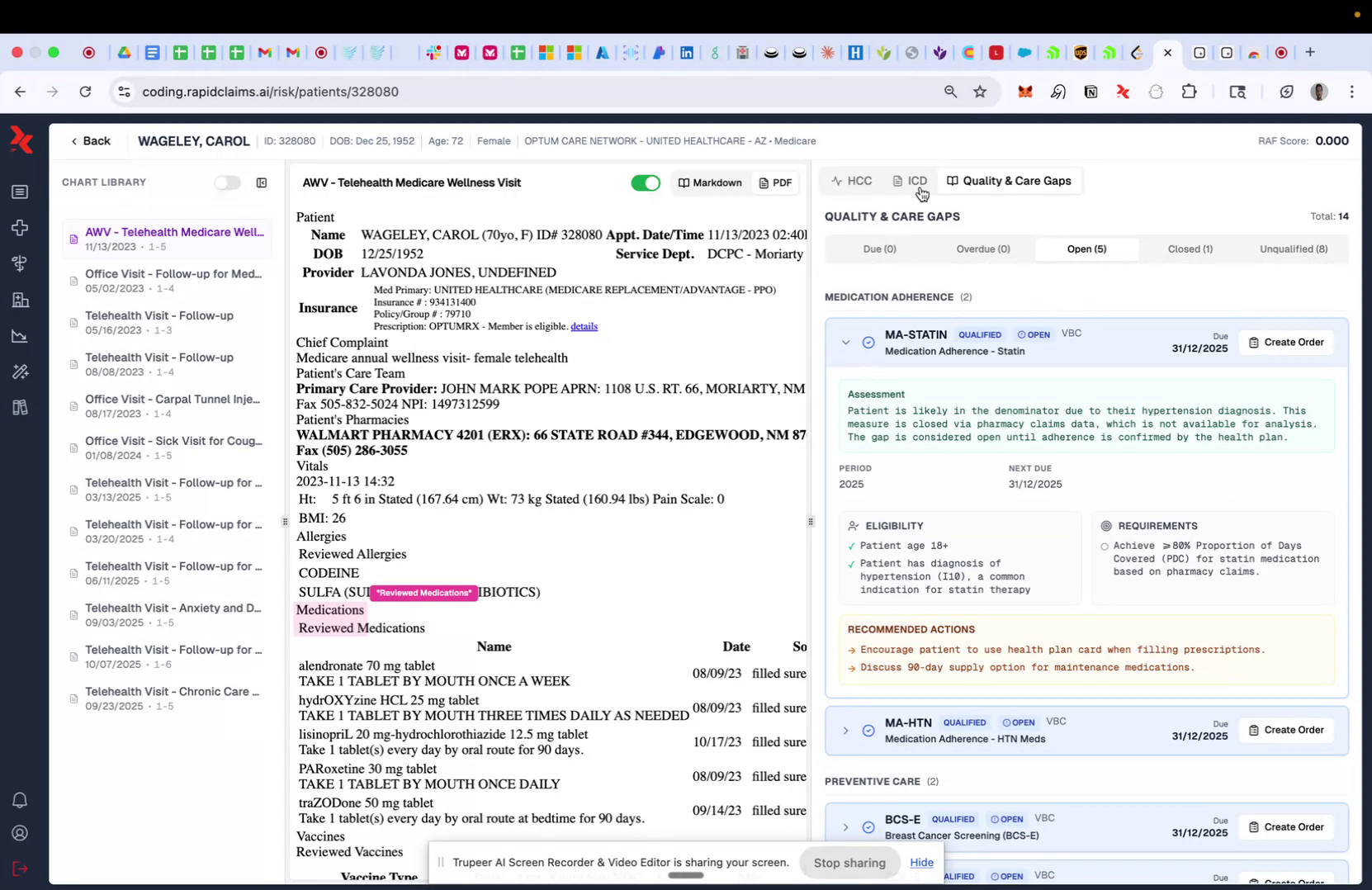This screenshot has width=1372, height=890.
Task: Select the stethoscope icon in sidebar
Action: (x=20, y=263)
